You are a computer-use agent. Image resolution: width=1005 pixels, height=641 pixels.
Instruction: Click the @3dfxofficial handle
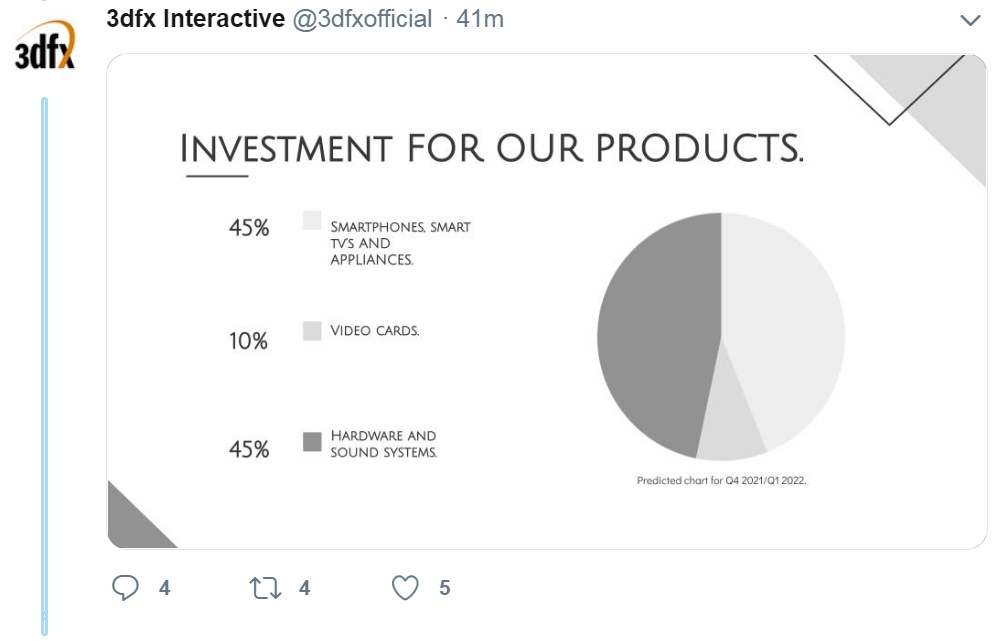click(x=362, y=18)
